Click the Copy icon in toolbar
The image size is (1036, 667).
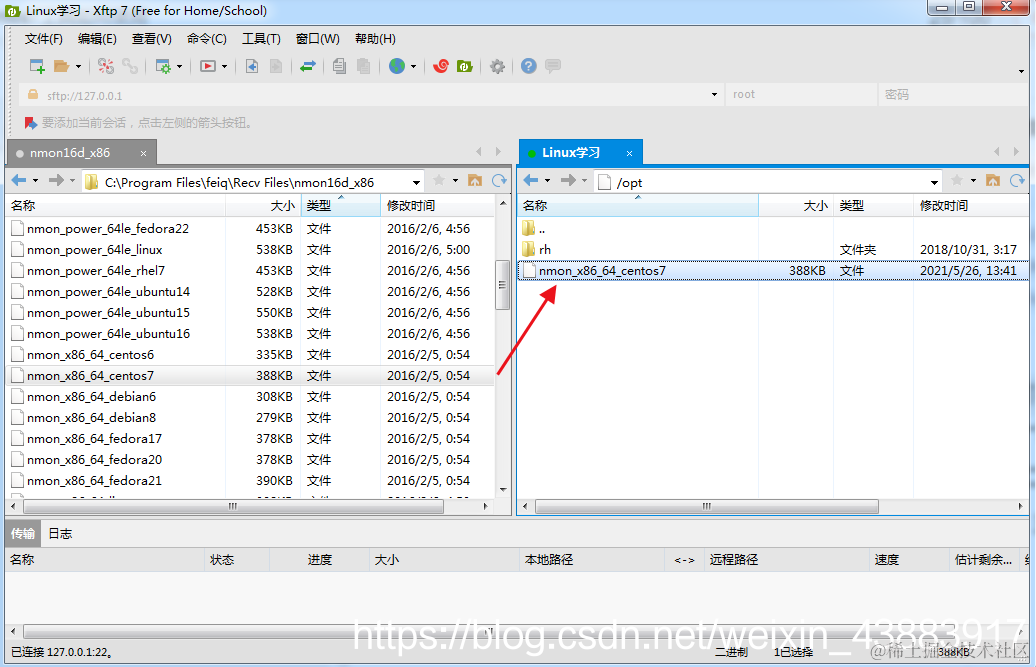click(x=339, y=66)
